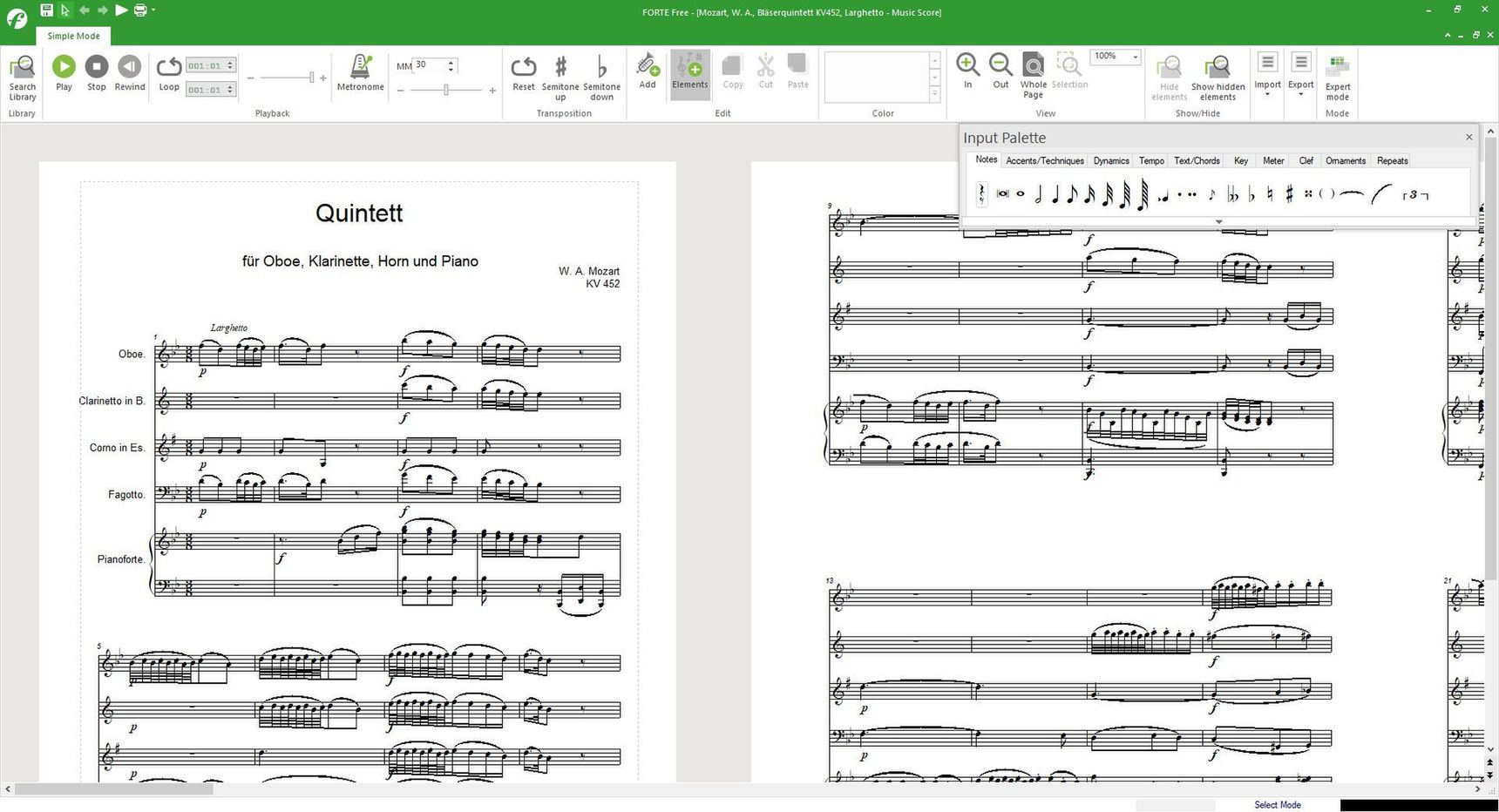The image size is (1499, 812).
Task: Open the Tempo palette tab
Action: pos(1151,160)
